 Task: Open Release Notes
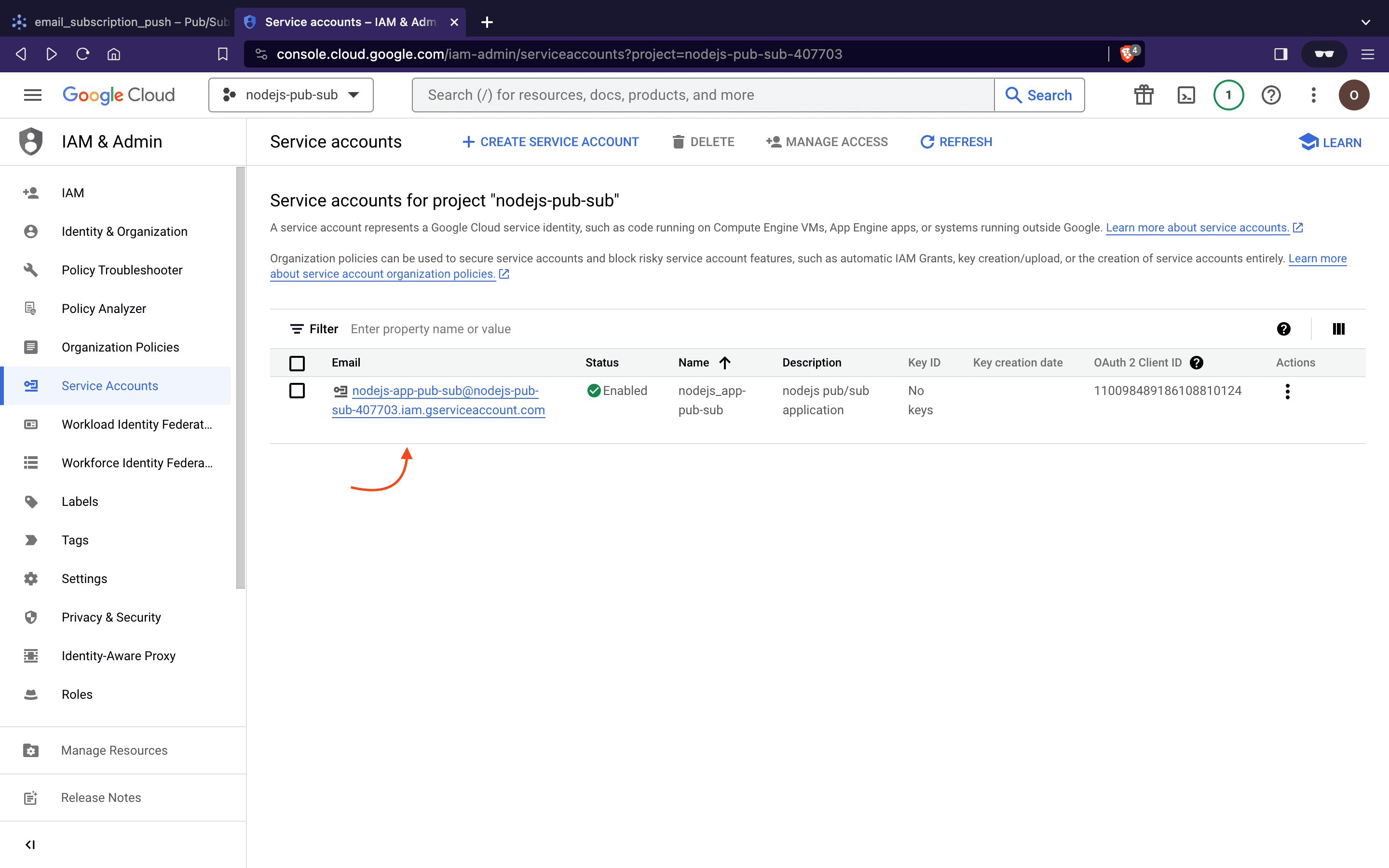click(x=123, y=798)
